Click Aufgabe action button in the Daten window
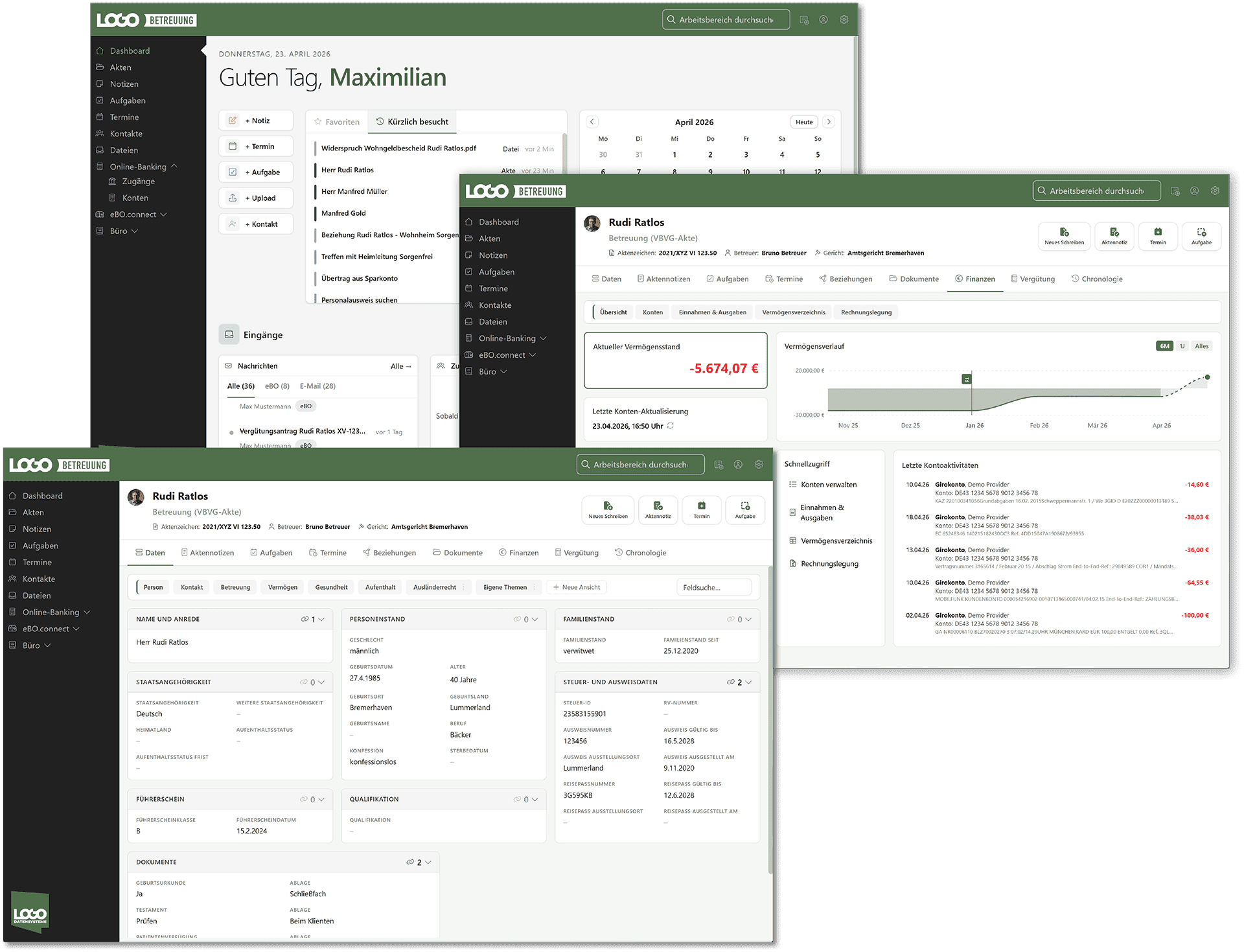 click(745, 509)
